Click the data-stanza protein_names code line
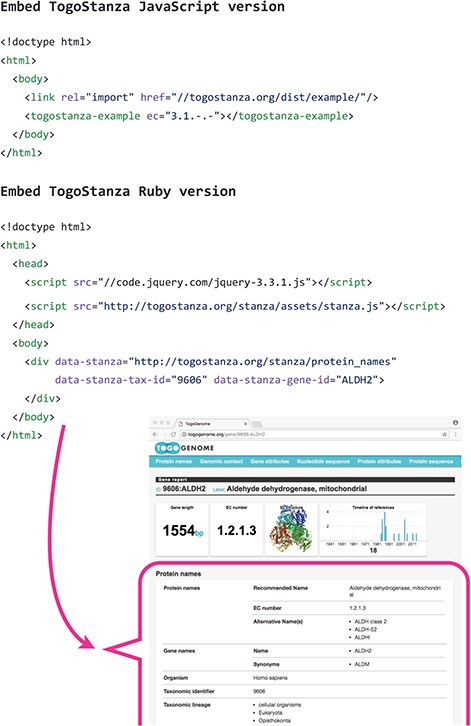This screenshot has width=471, height=726. pyautogui.click(x=211, y=361)
